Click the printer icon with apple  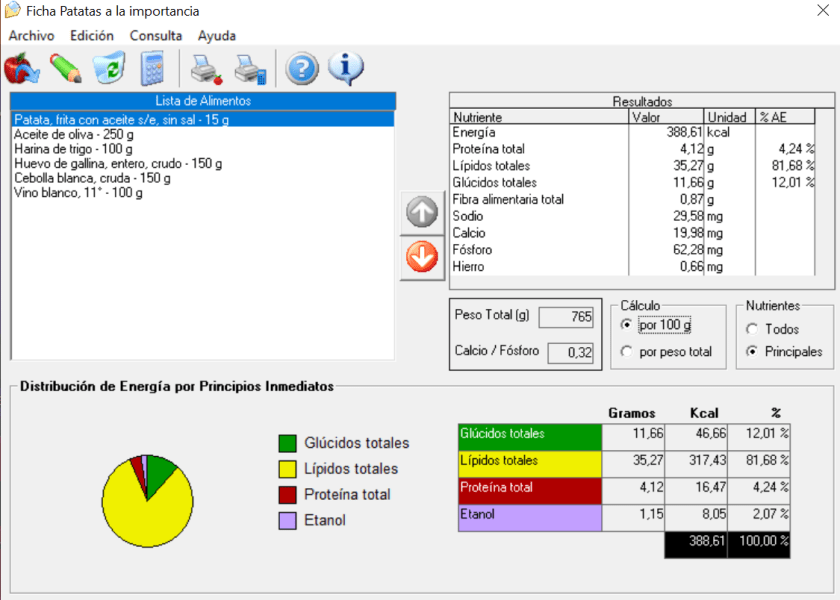click(206, 69)
